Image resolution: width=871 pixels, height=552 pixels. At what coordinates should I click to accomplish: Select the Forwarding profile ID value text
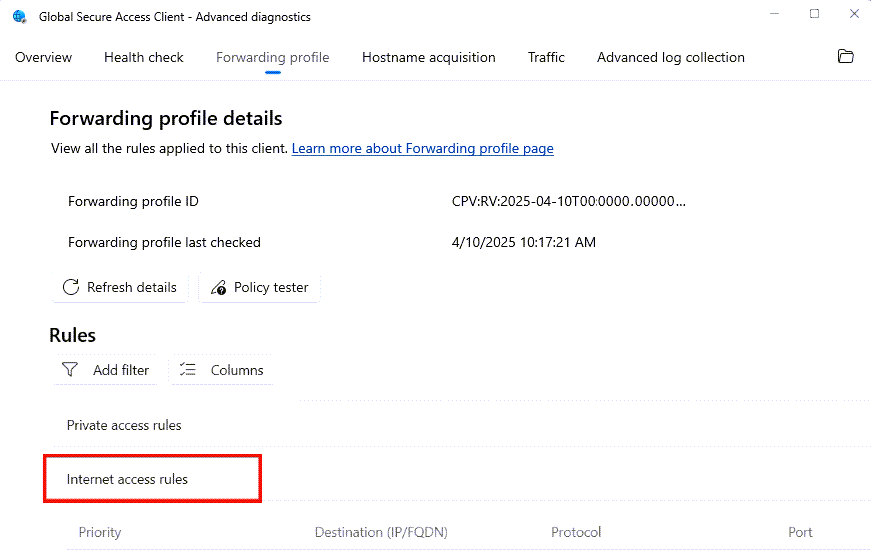point(569,201)
